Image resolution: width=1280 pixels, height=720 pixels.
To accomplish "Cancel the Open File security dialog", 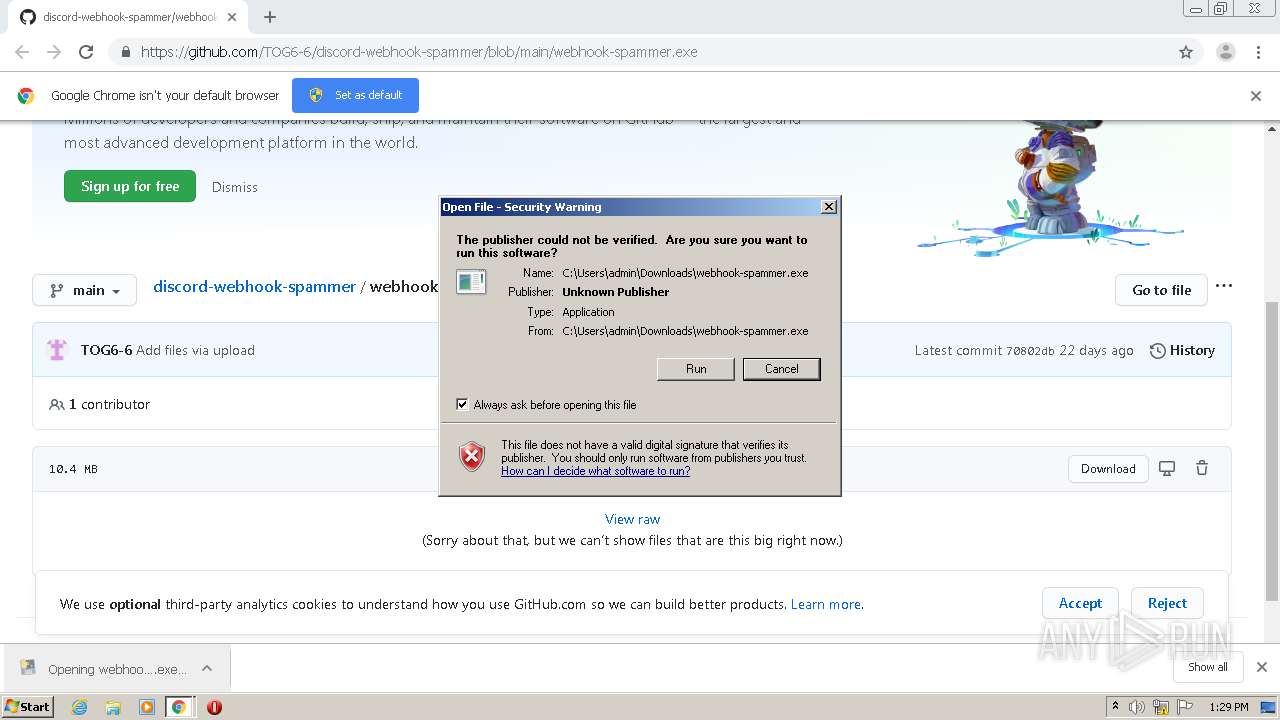I will point(781,369).
